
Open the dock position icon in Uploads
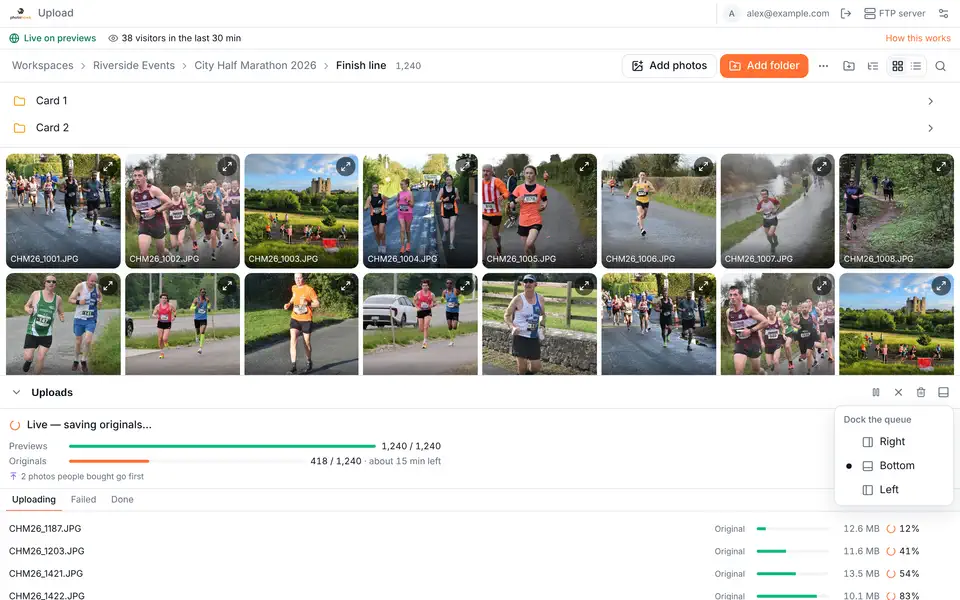pos(943,392)
